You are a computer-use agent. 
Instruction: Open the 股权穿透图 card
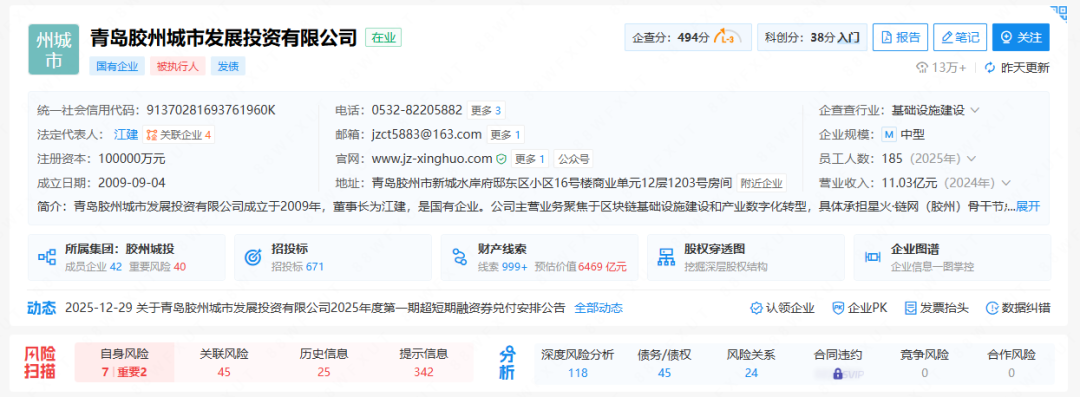coord(746,257)
